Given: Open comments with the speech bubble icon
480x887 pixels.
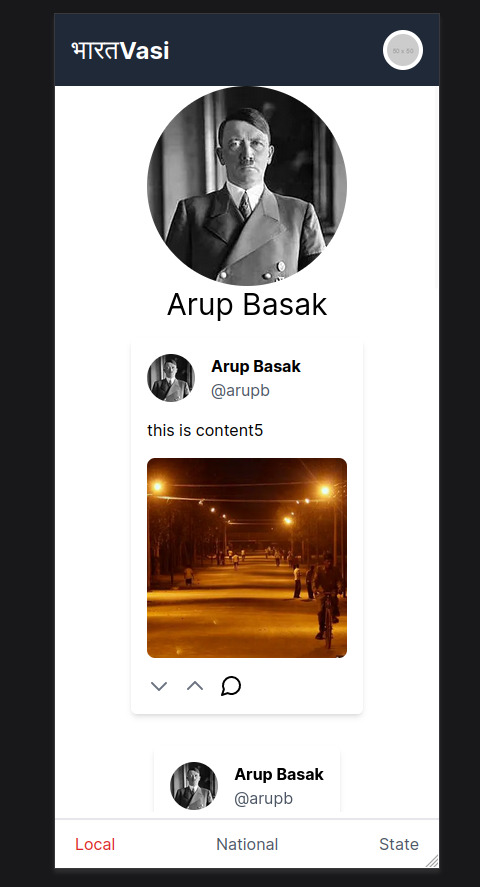Looking at the screenshot, I should pos(231,686).
